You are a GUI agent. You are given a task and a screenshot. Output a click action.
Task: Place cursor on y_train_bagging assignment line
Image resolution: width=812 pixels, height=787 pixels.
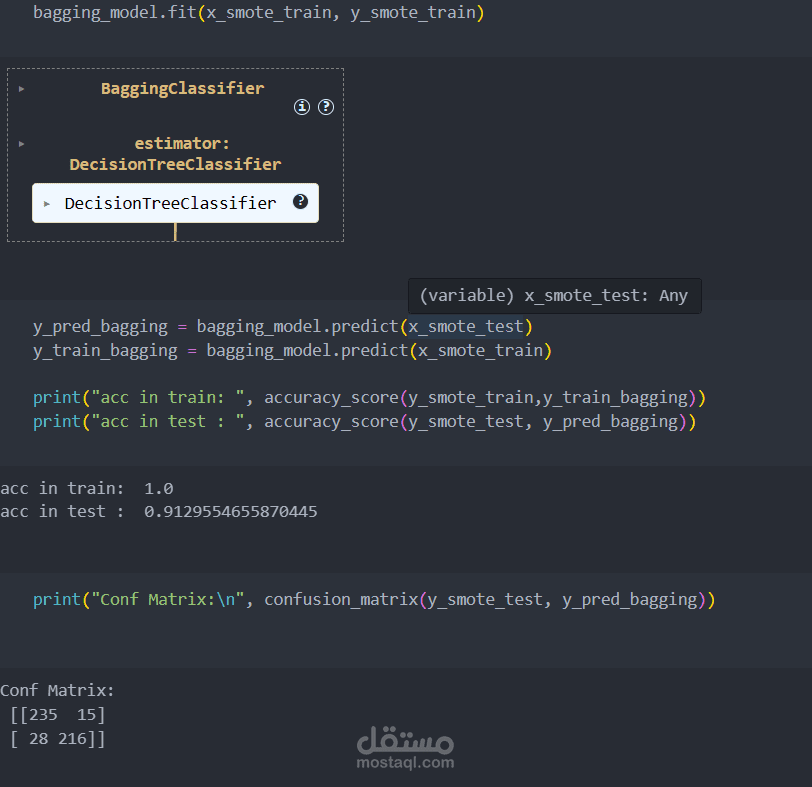(x=293, y=351)
